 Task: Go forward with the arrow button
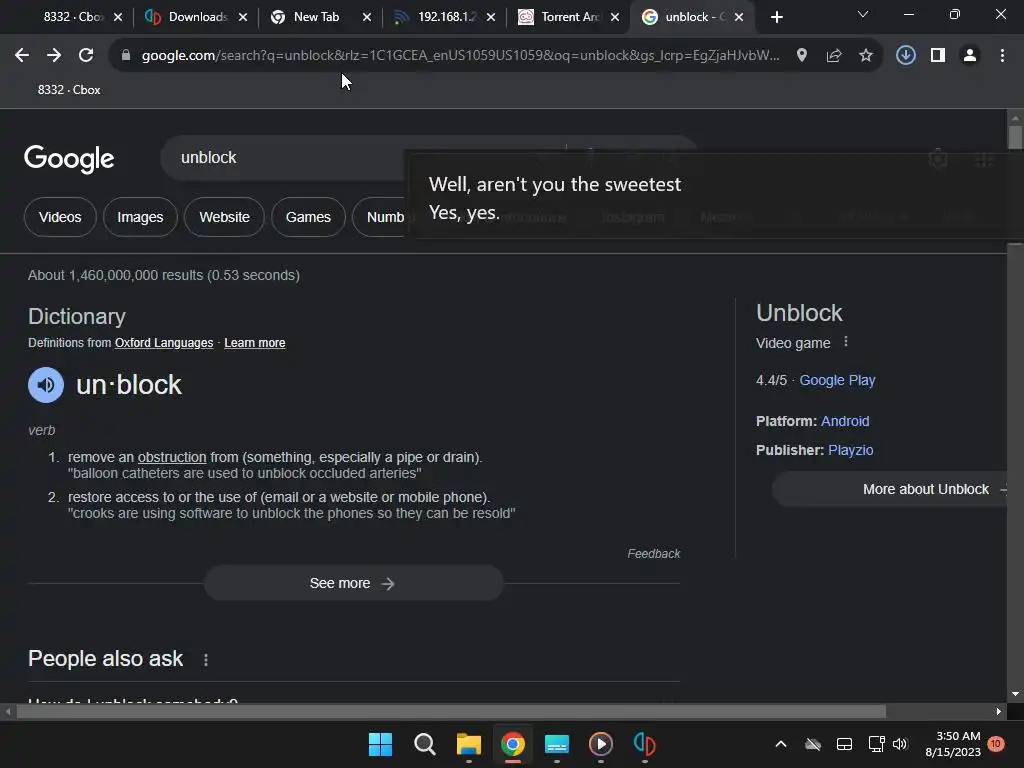coord(54,56)
